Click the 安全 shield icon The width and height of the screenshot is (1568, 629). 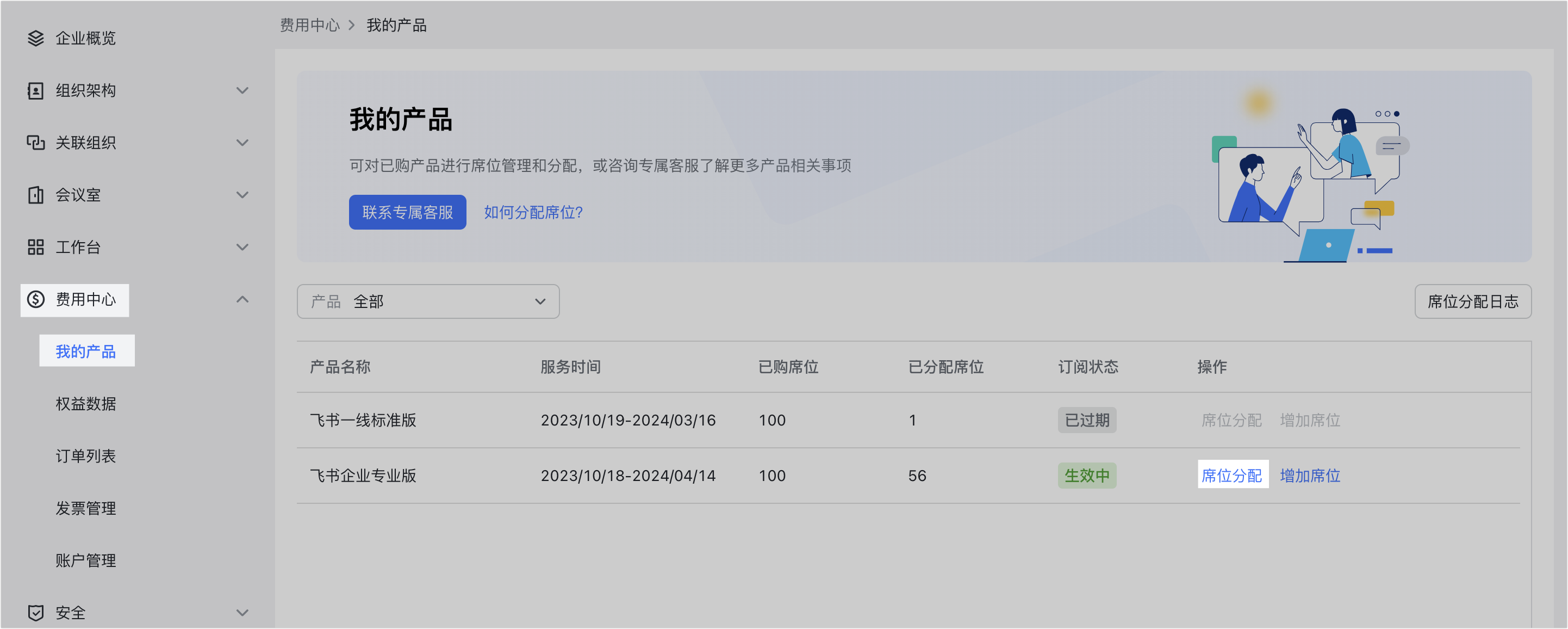coord(36,613)
